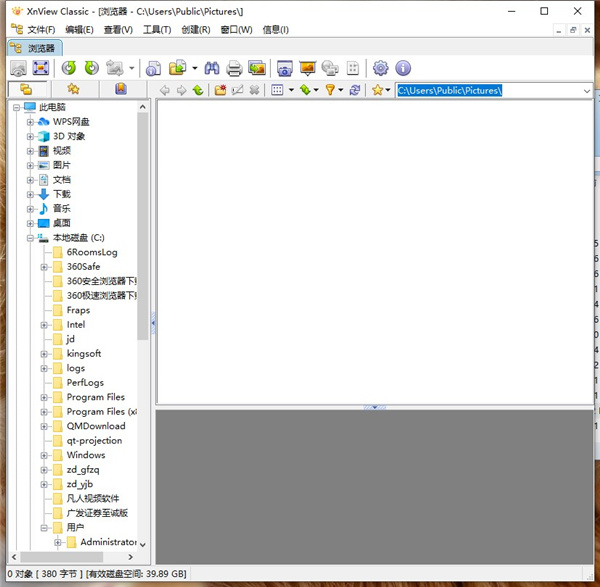Open the screen capture camera icon
Screen dimensions: 600x587
pos(285,68)
